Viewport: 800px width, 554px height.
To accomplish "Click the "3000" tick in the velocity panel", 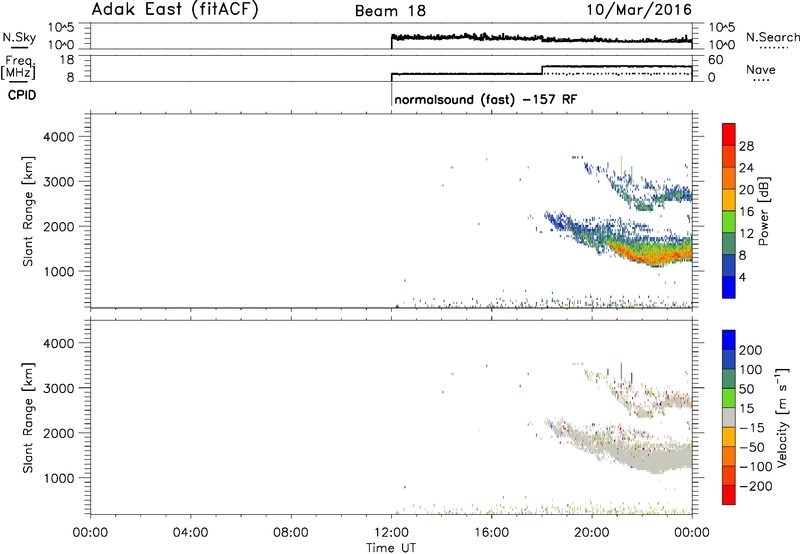I will [59, 388].
